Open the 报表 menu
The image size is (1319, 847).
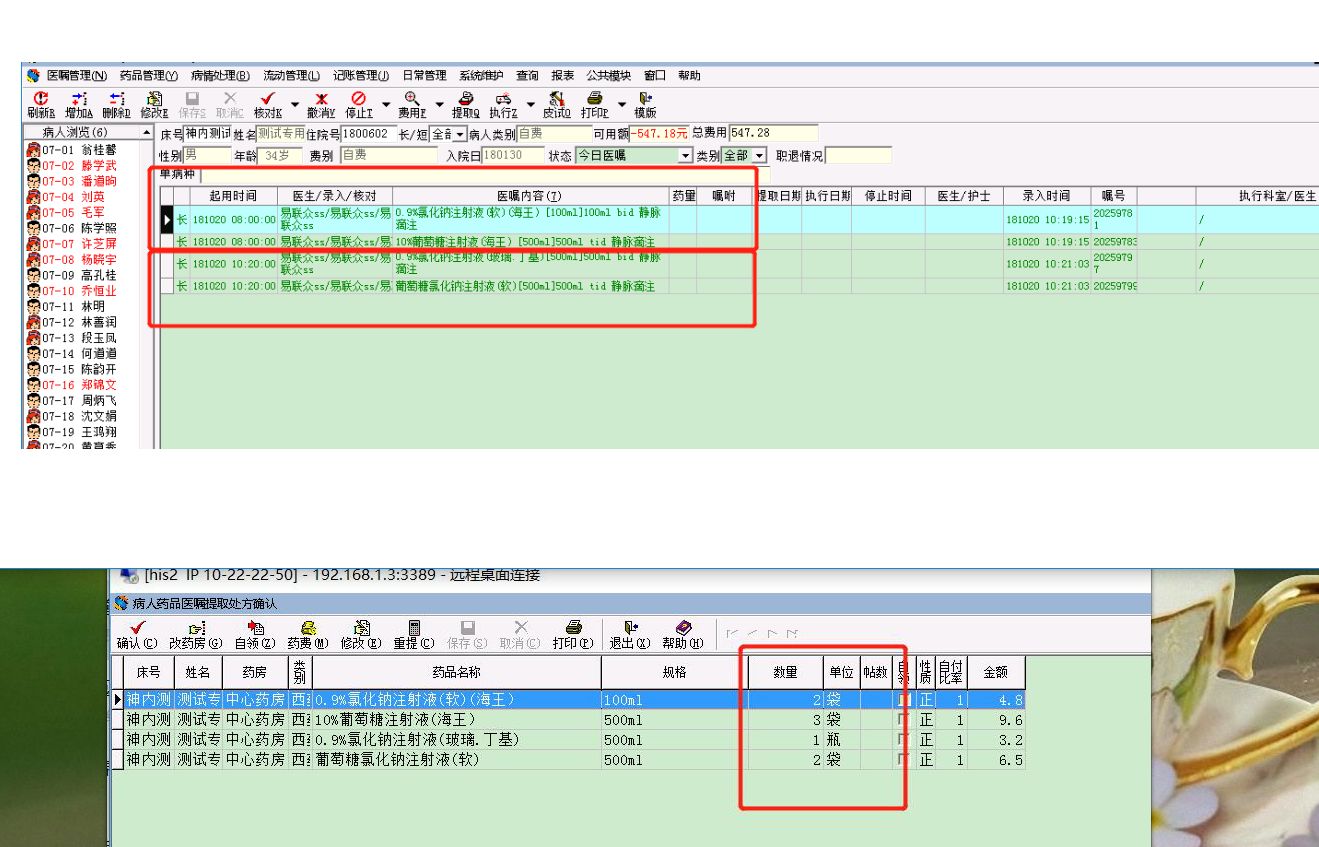pos(563,76)
